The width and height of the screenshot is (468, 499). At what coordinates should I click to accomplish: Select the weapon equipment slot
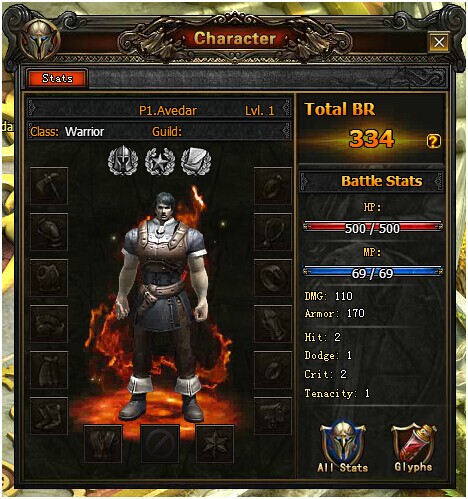49,186
